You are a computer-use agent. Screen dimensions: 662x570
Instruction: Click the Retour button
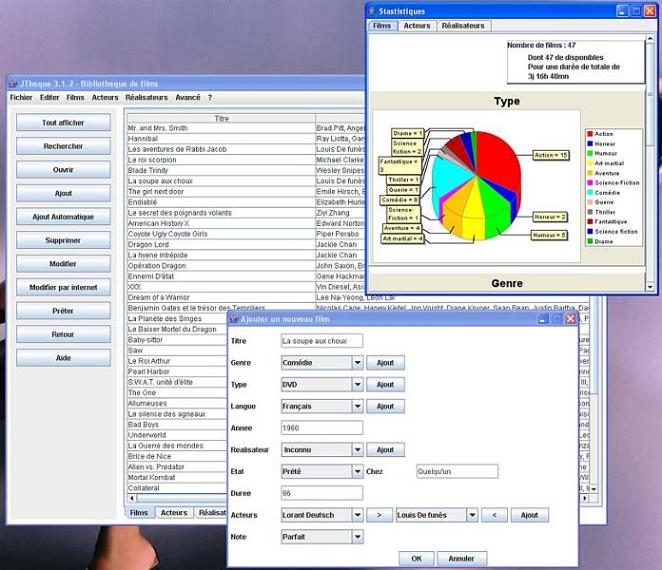63,334
